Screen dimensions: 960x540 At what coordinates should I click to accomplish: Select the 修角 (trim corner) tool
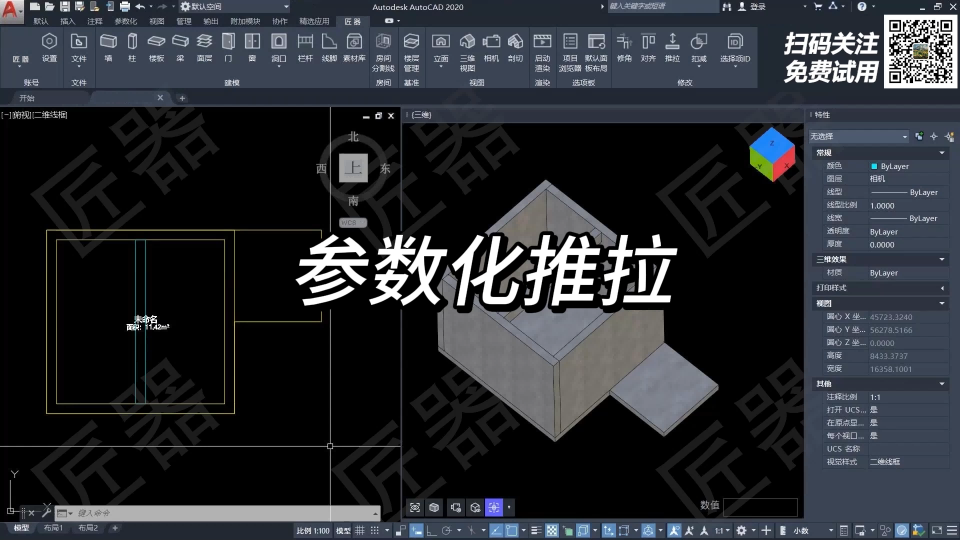tap(624, 48)
